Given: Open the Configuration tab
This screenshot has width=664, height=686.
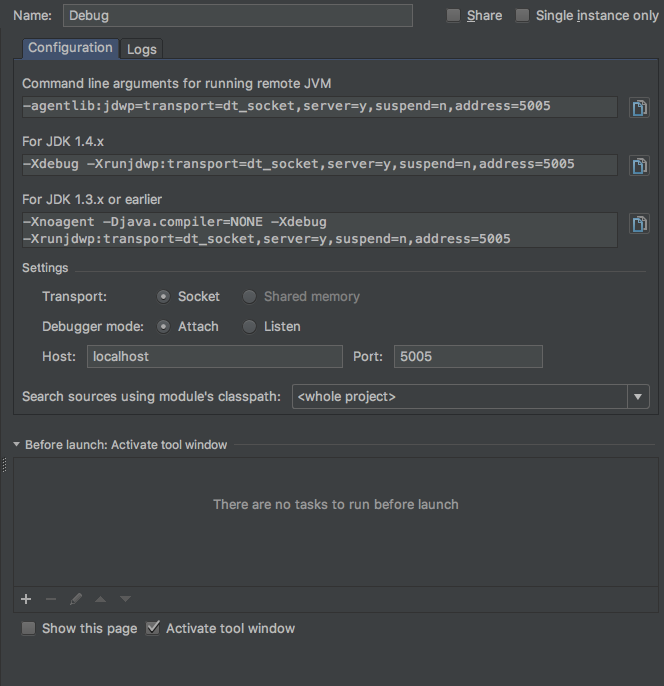Looking at the screenshot, I should coord(70,48).
